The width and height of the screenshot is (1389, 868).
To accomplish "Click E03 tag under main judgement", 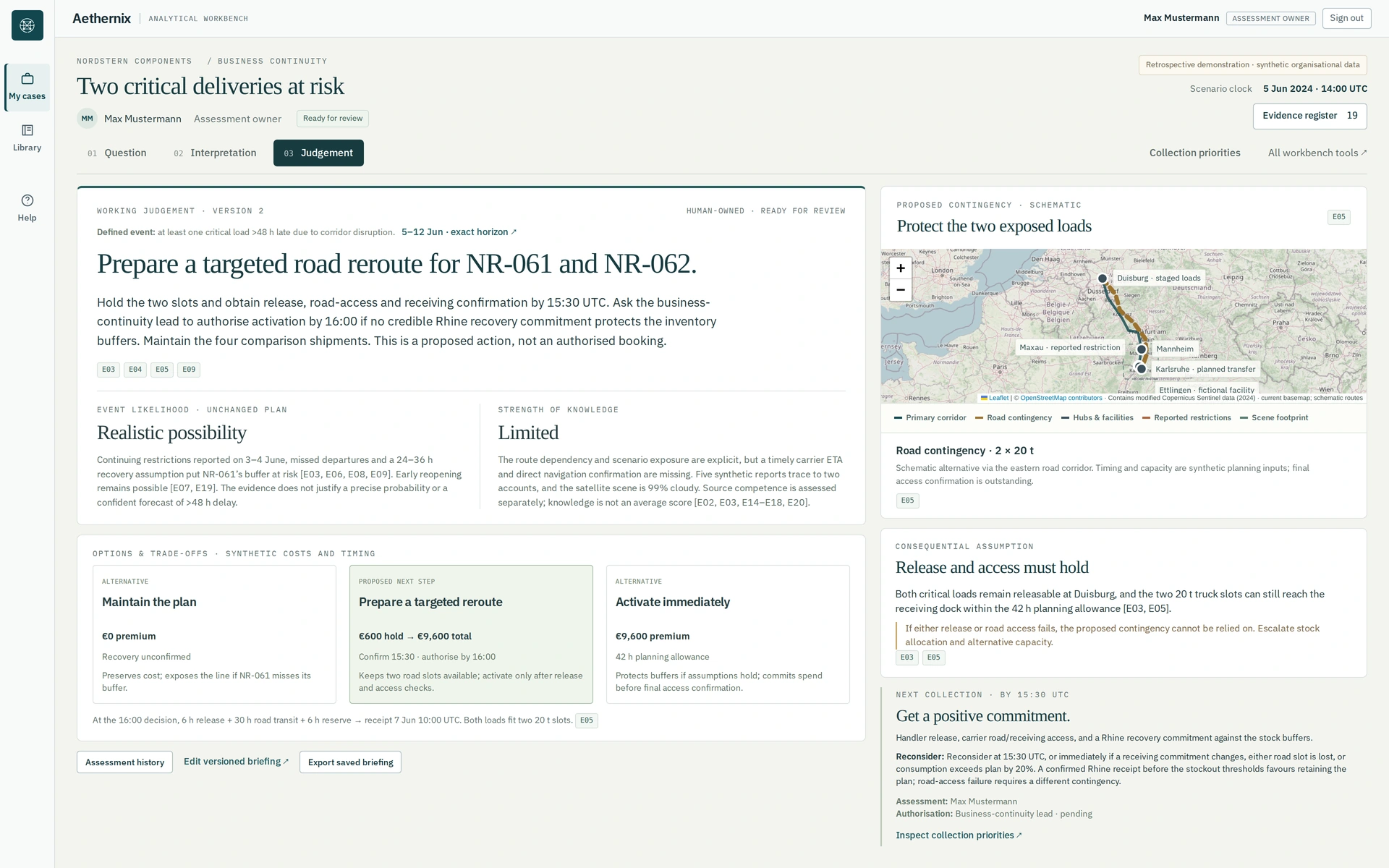I will pyautogui.click(x=109, y=370).
